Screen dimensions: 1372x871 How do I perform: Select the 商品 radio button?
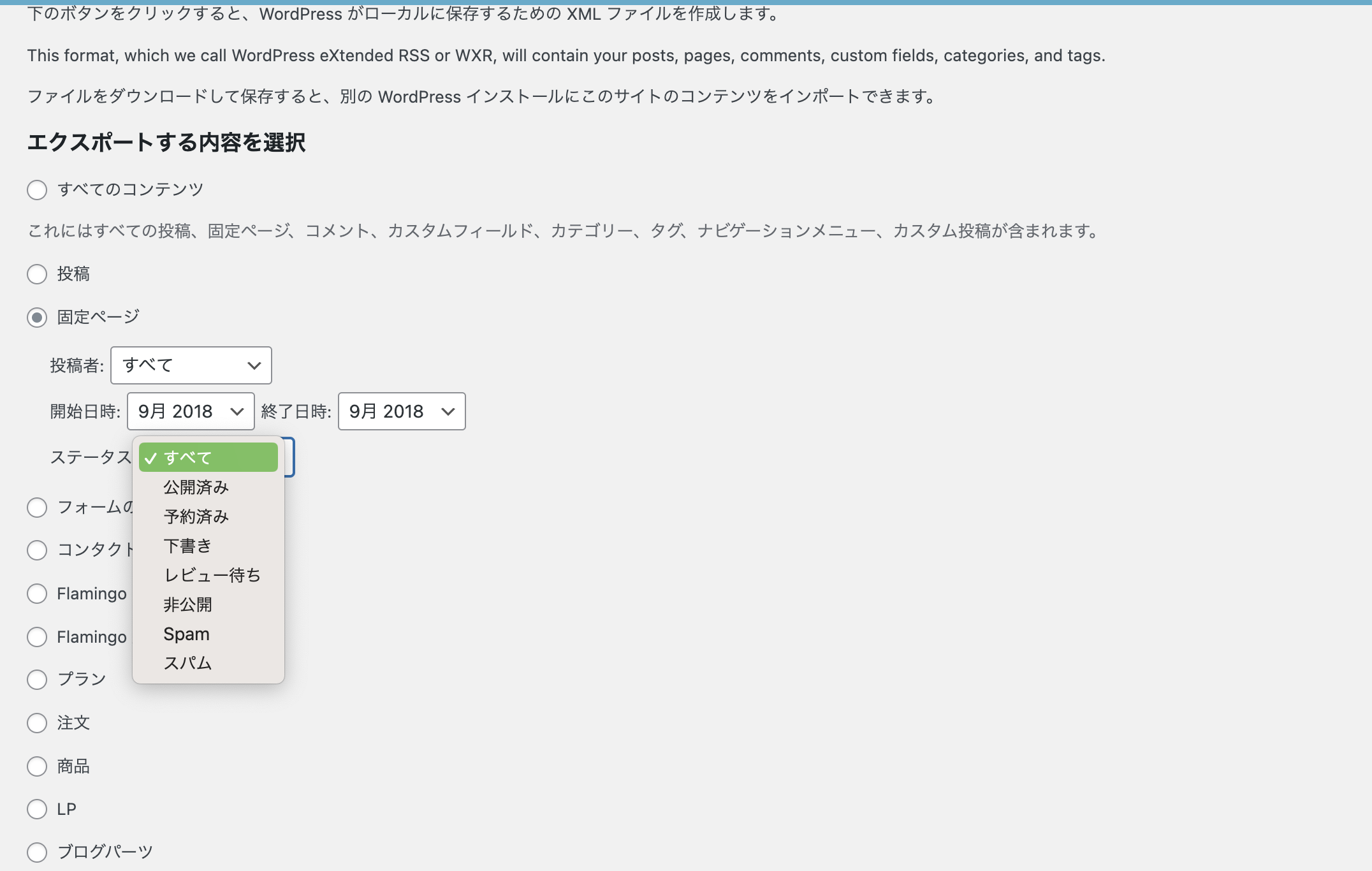click(37, 766)
